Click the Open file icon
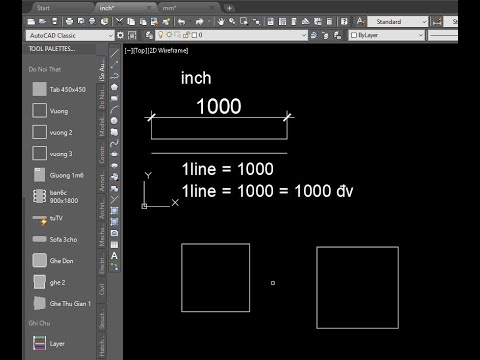The width and height of the screenshot is (480, 360). (x=43, y=22)
